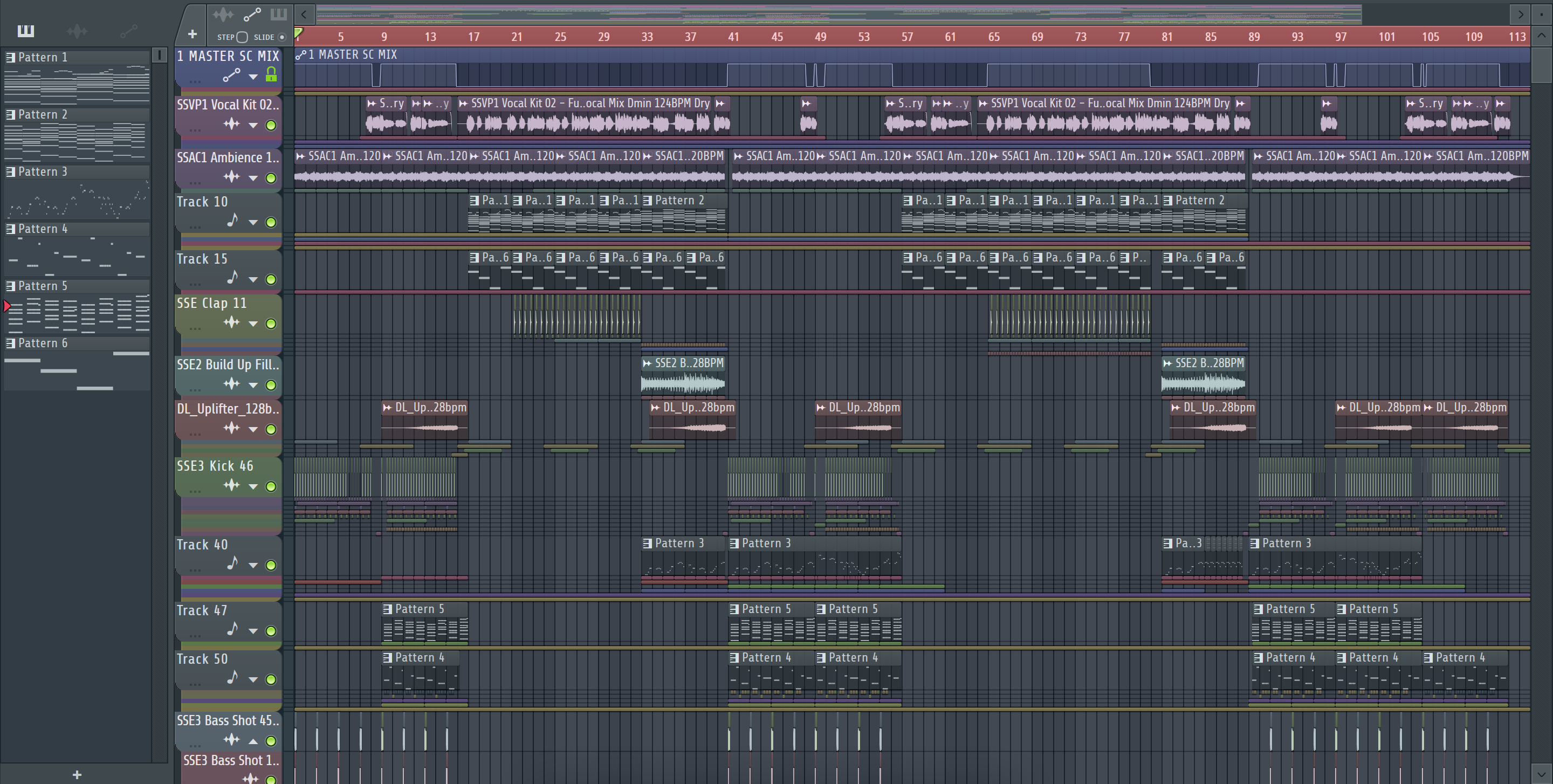Click the square button in the top-right corner

1542,14
